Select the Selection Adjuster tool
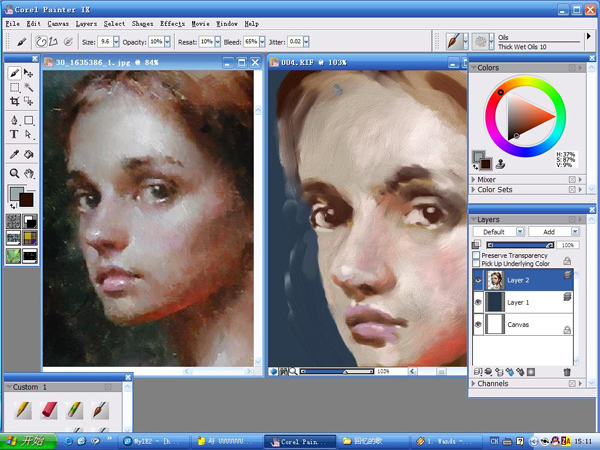The image size is (600, 450). click(x=28, y=101)
